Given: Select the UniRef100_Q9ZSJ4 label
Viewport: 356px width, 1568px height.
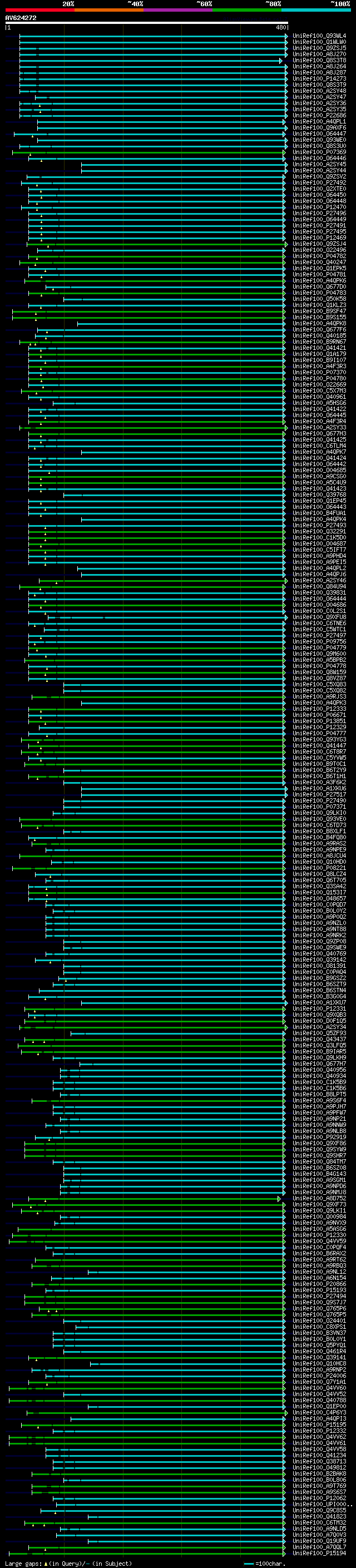Looking at the screenshot, I should point(319,245).
